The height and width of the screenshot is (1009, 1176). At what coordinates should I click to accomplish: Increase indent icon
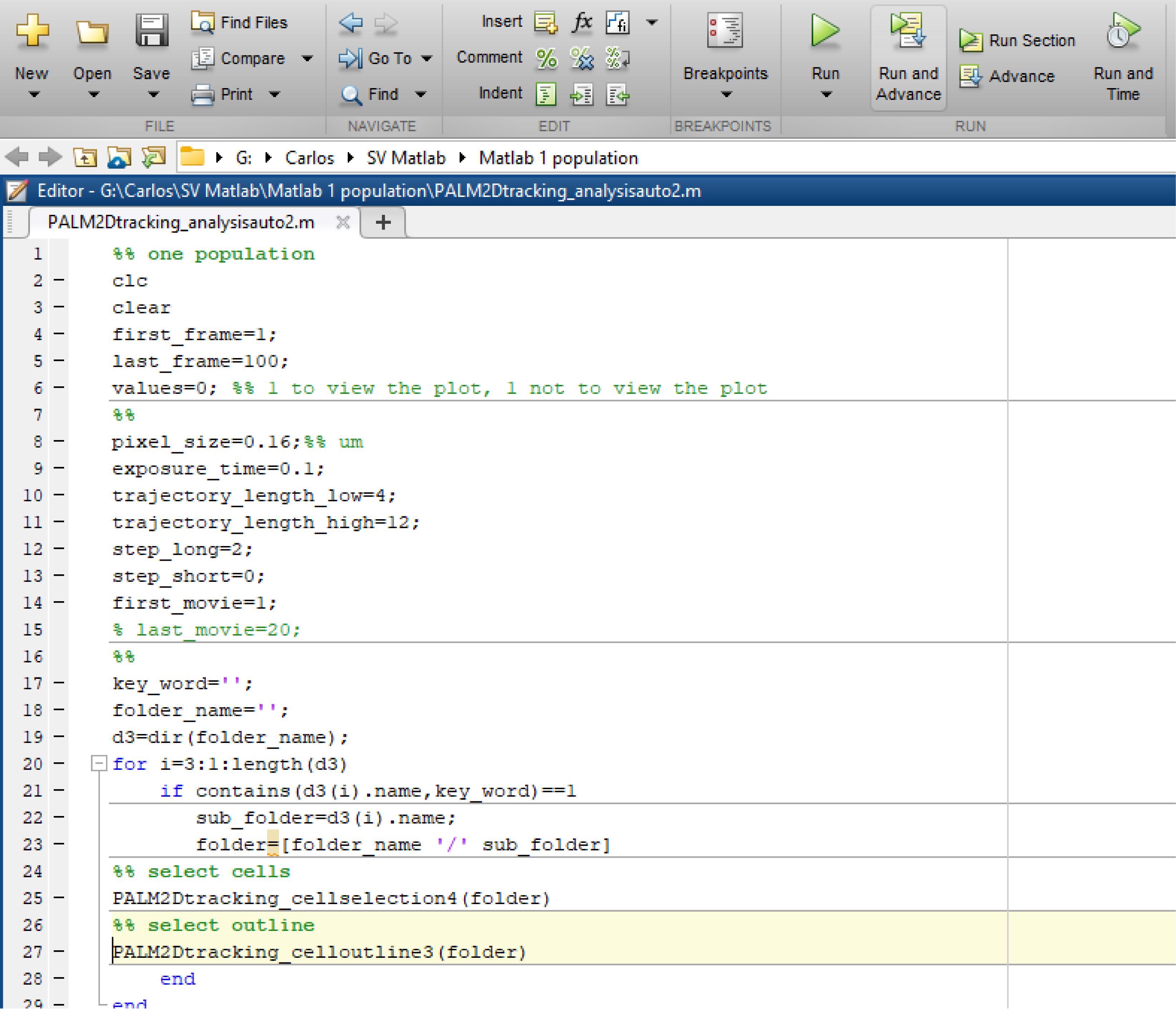[582, 94]
